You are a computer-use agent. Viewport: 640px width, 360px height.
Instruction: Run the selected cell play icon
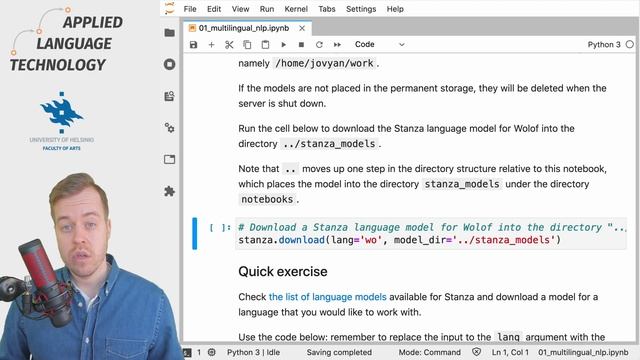(284, 44)
